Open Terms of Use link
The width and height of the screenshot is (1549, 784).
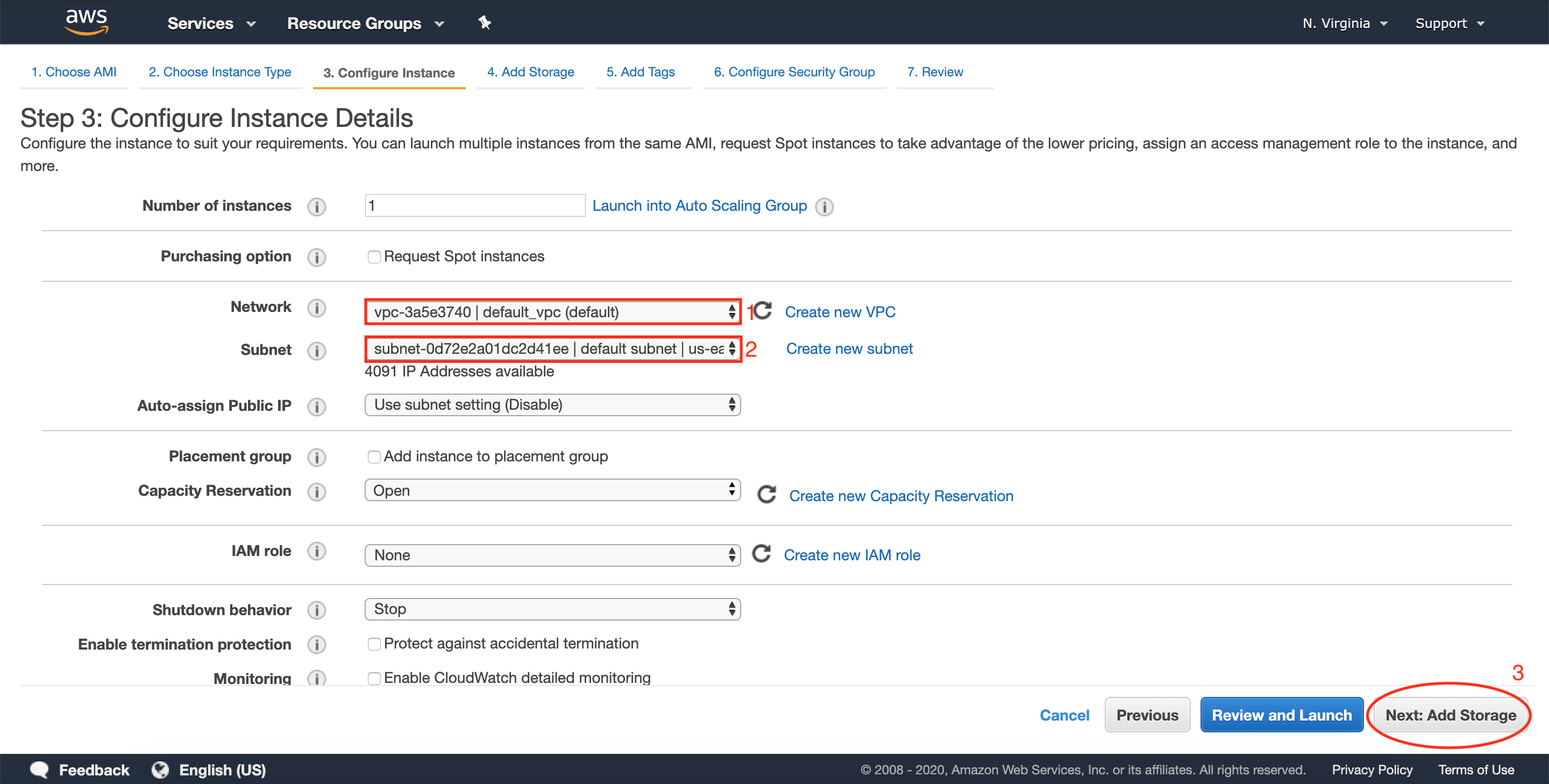1476,769
